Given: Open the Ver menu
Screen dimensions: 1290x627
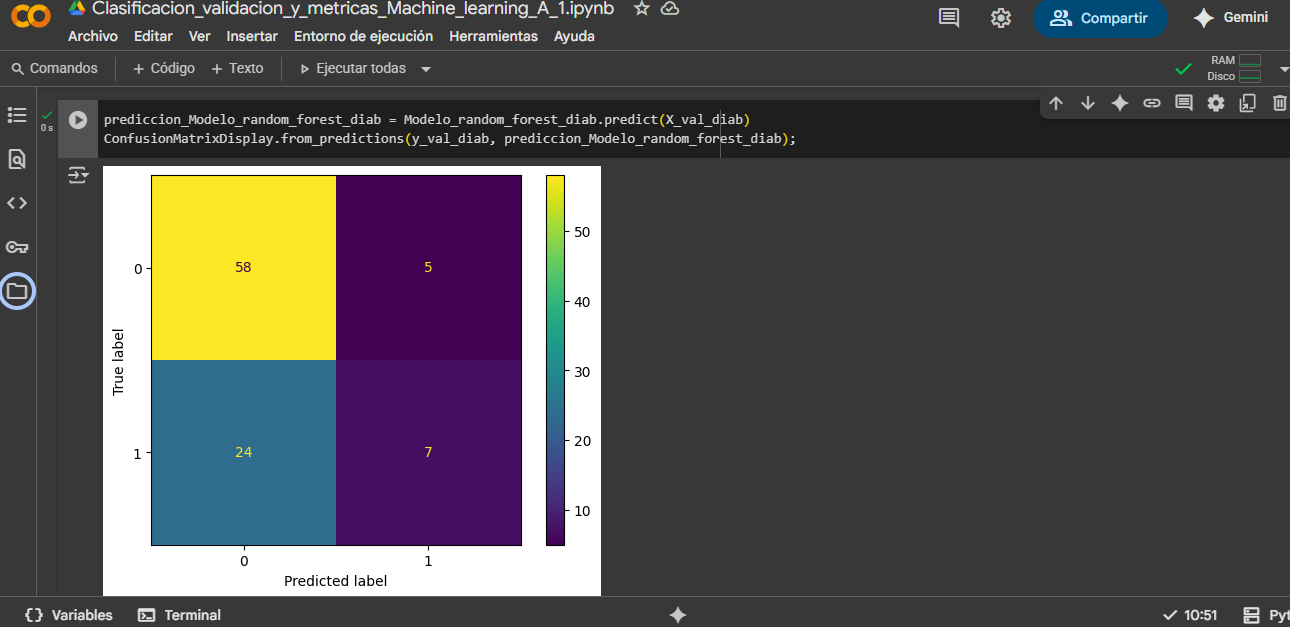Looking at the screenshot, I should pyautogui.click(x=200, y=36).
